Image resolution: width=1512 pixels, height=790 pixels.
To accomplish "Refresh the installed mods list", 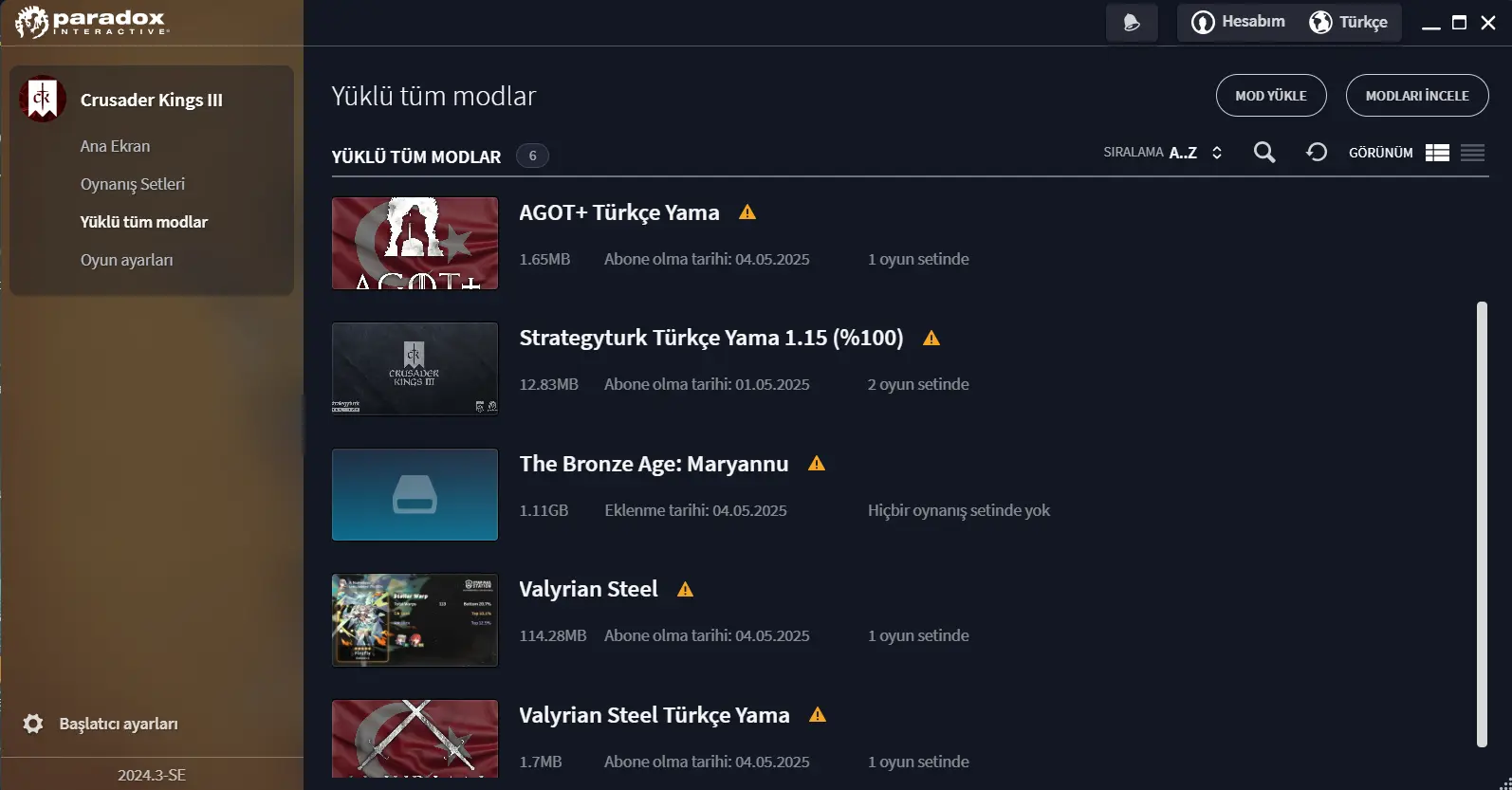I will pos(1317,153).
